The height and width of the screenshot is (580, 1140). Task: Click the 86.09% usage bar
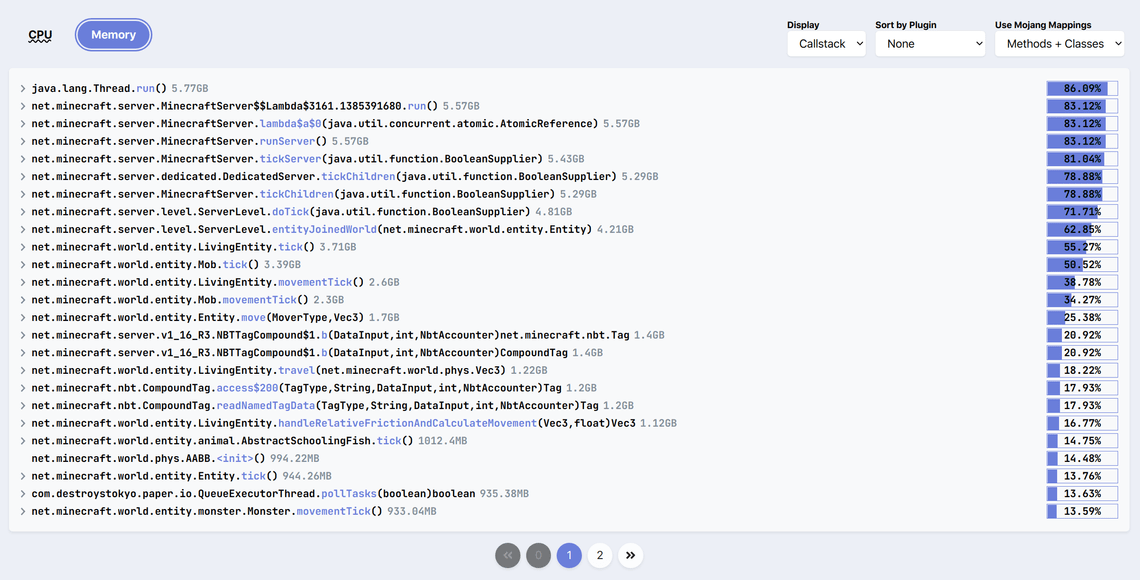[x=1082, y=89]
